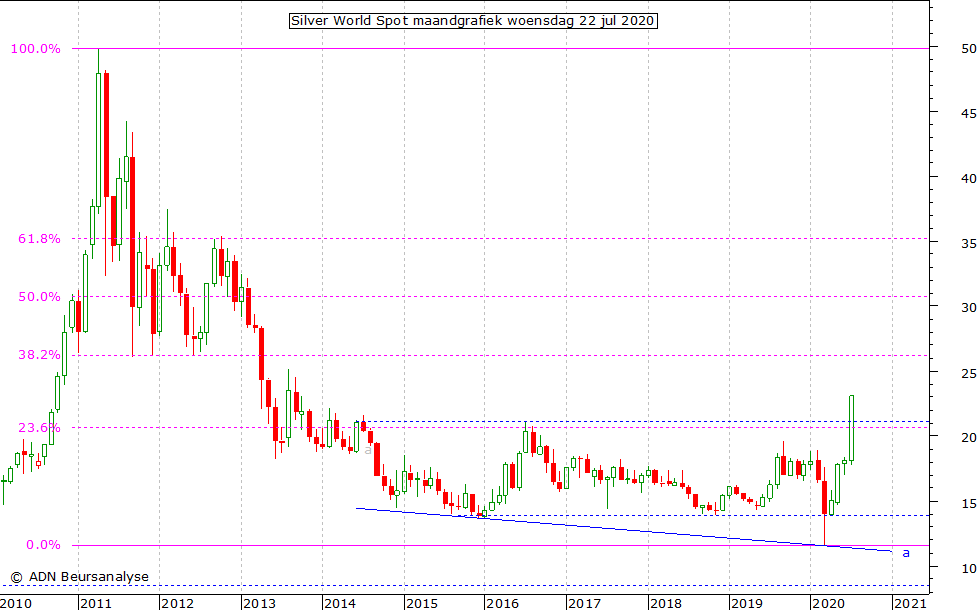This screenshot has height=610, width=980.
Task: Click the 2021 year label
Action: point(910,603)
